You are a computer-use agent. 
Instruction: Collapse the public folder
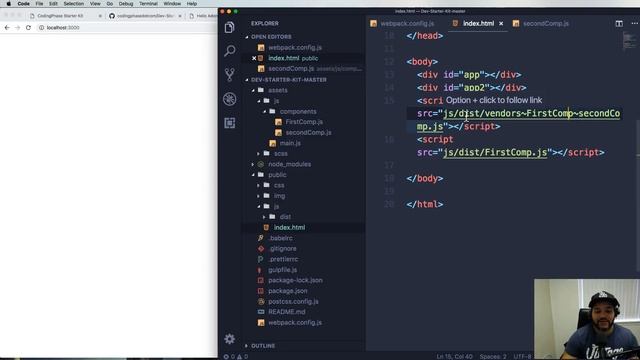pyautogui.click(x=277, y=175)
